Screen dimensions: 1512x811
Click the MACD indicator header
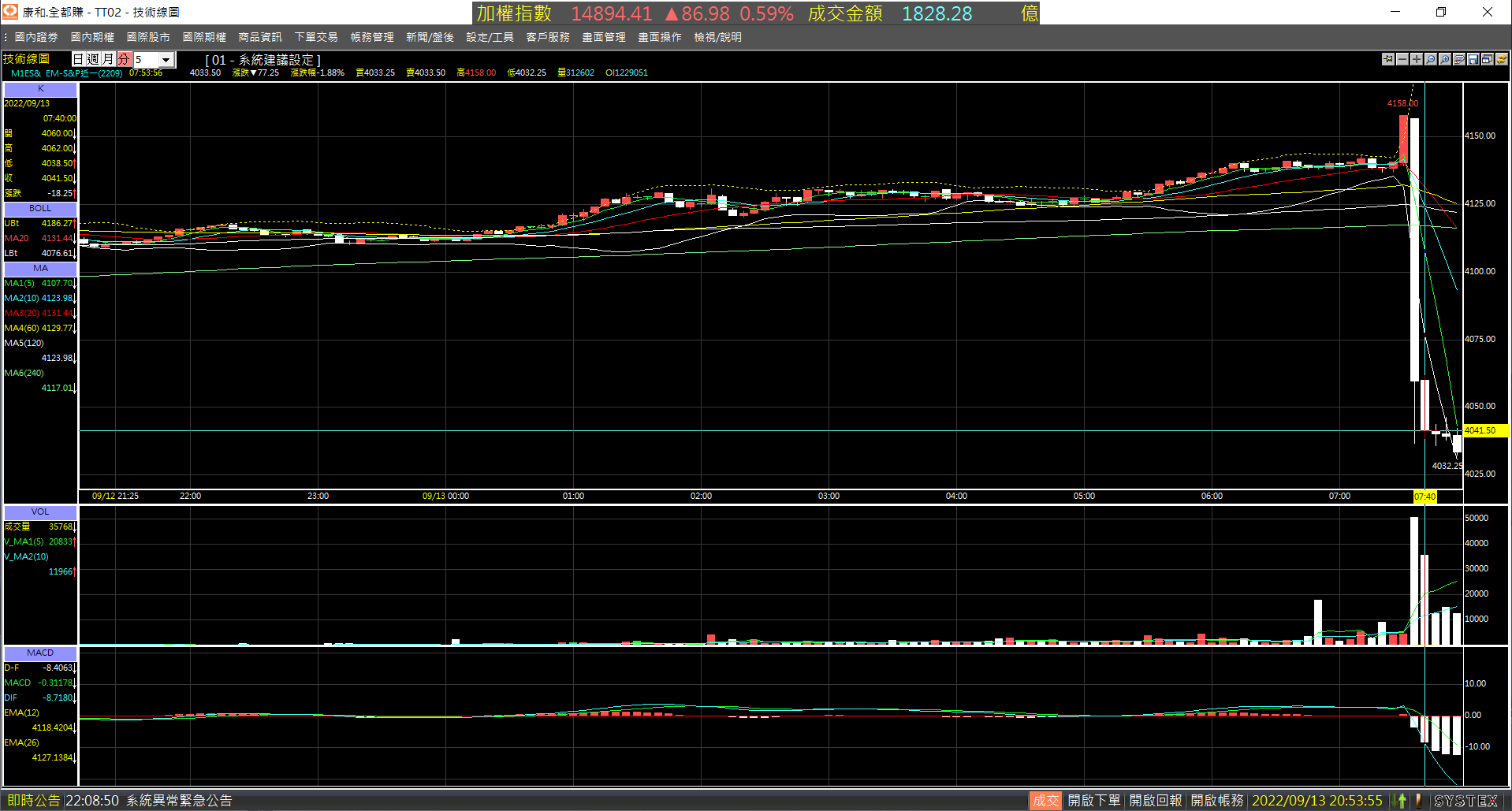click(41, 653)
